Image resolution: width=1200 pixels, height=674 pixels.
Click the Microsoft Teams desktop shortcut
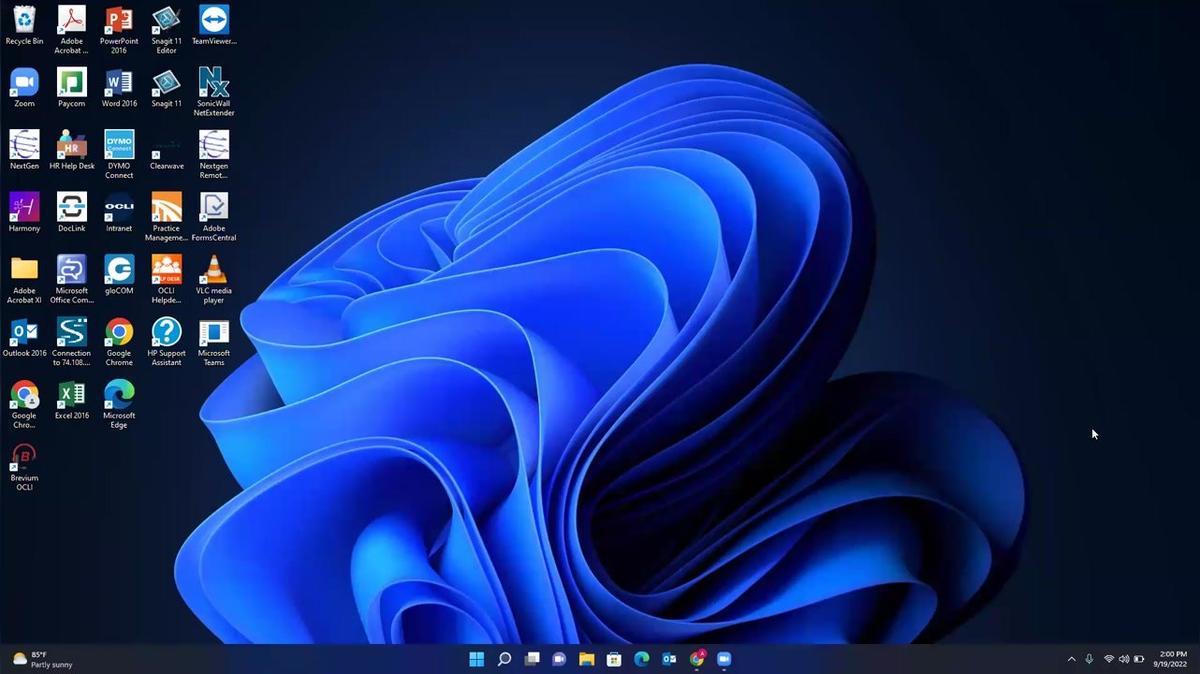(x=214, y=332)
